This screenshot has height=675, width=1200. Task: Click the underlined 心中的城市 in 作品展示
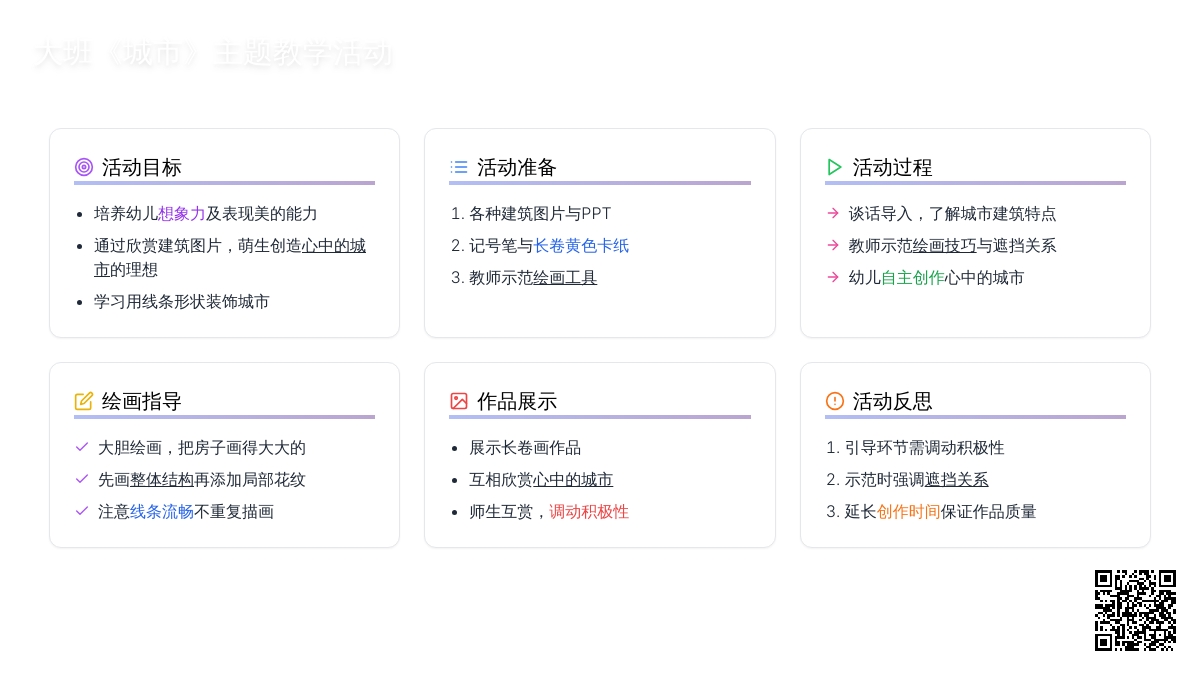click(x=573, y=479)
